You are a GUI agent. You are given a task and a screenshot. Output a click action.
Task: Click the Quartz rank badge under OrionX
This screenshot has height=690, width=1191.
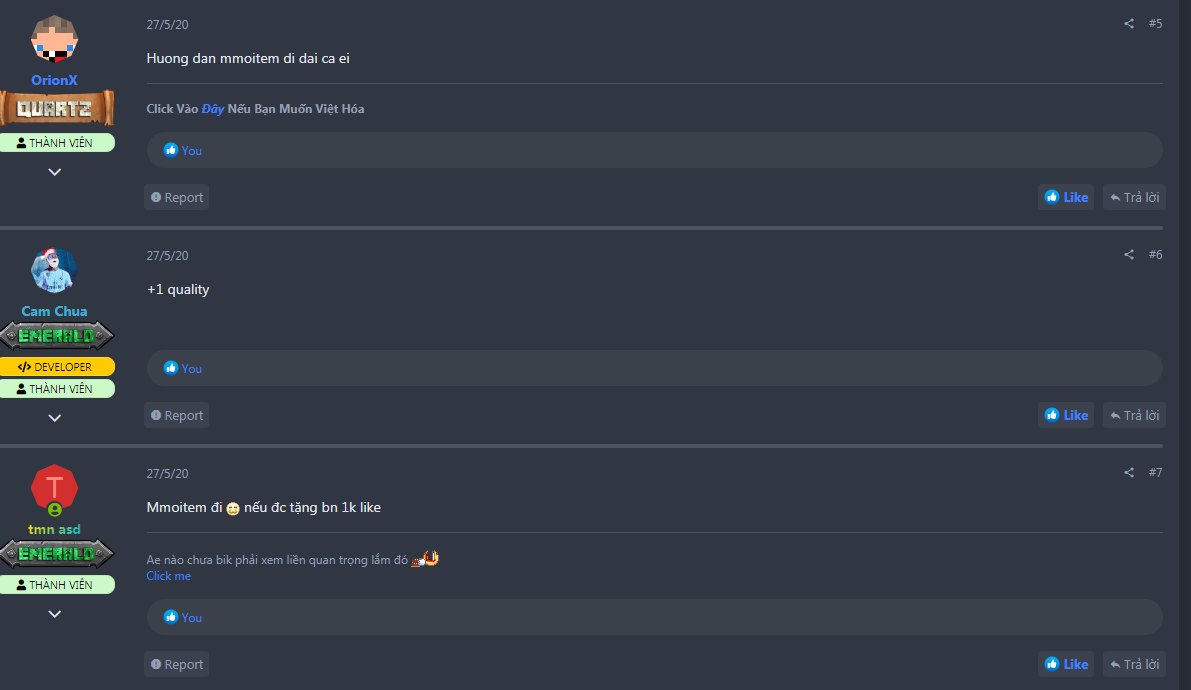pos(57,109)
